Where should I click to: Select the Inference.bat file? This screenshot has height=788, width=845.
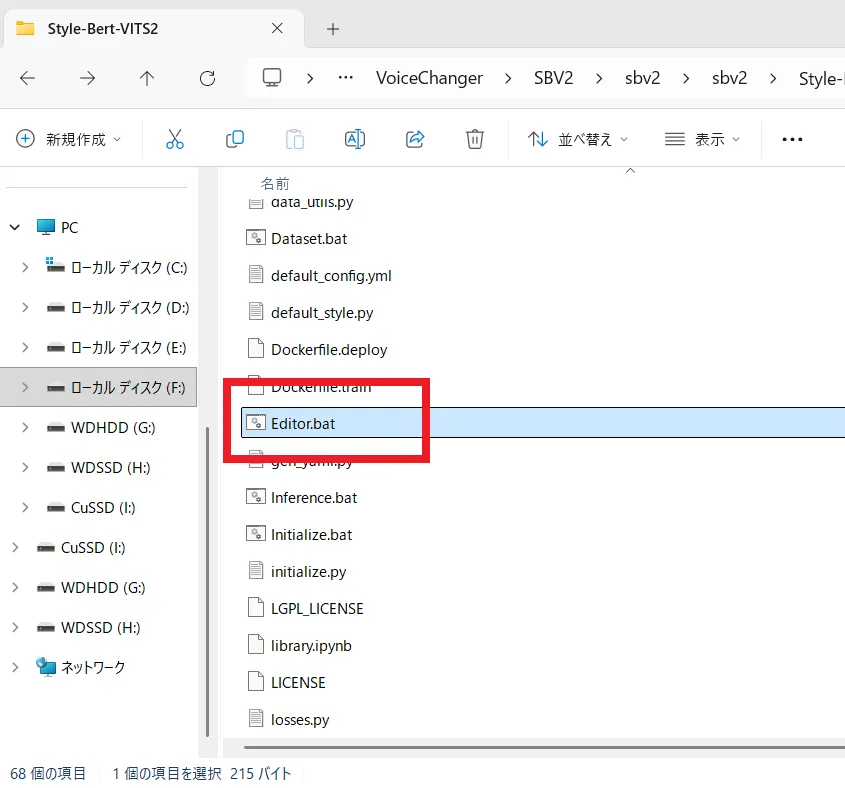(x=313, y=497)
